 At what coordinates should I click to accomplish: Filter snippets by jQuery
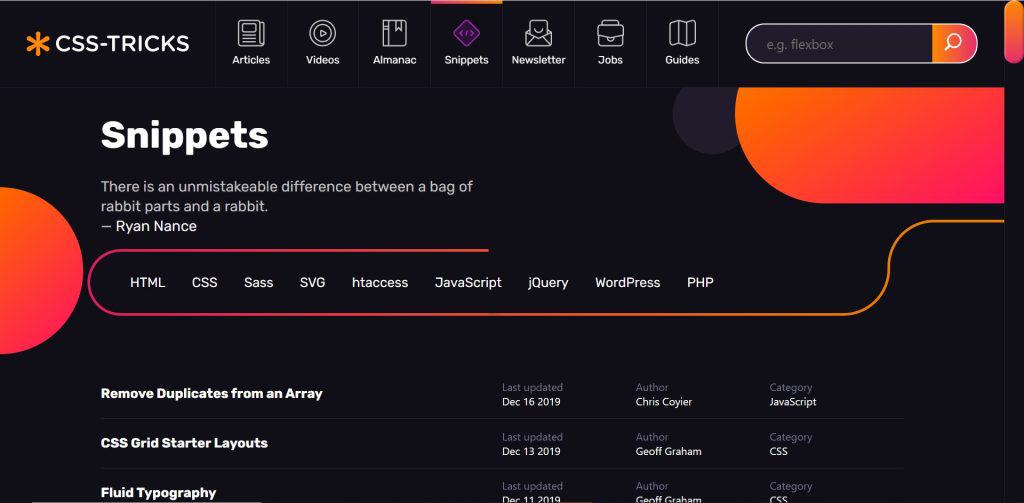548,283
